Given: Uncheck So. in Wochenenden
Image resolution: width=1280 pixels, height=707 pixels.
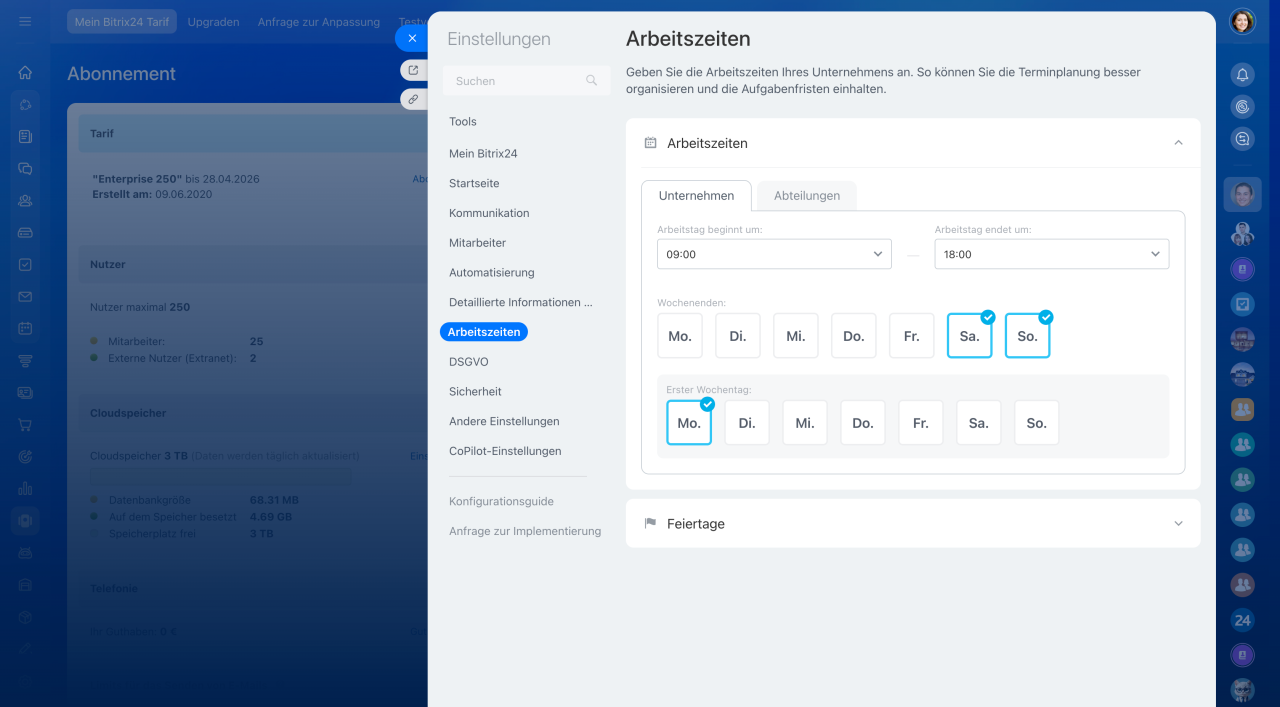Looking at the screenshot, I should 1028,336.
